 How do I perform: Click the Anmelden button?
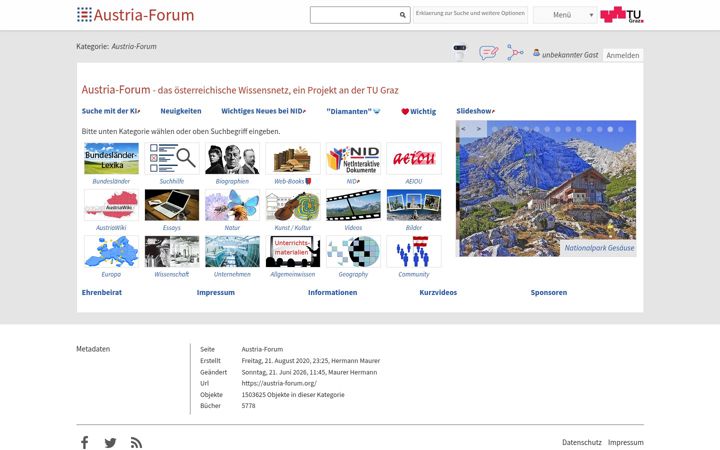[x=623, y=55]
